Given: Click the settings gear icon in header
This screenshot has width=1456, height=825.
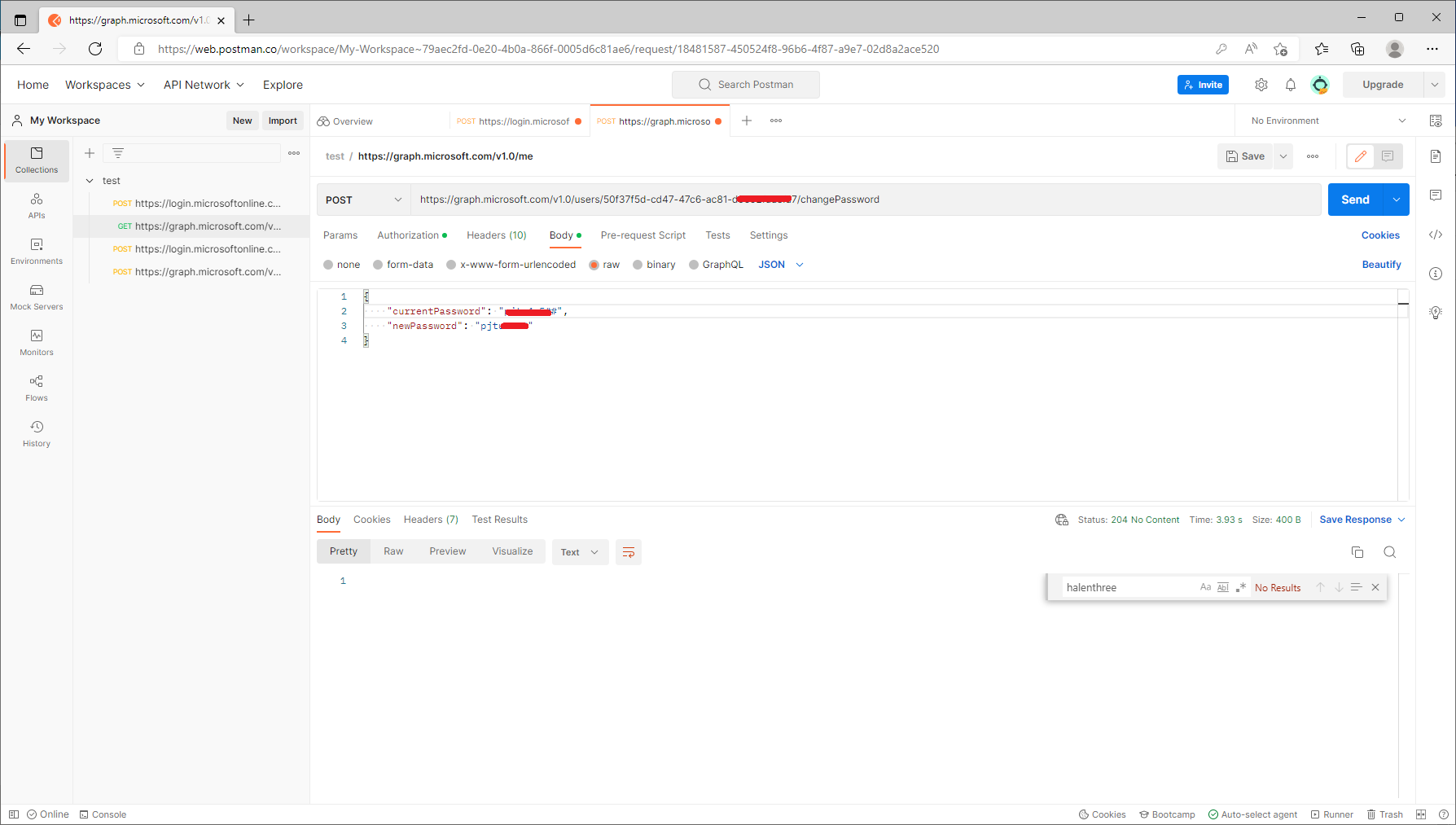Looking at the screenshot, I should [1261, 85].
